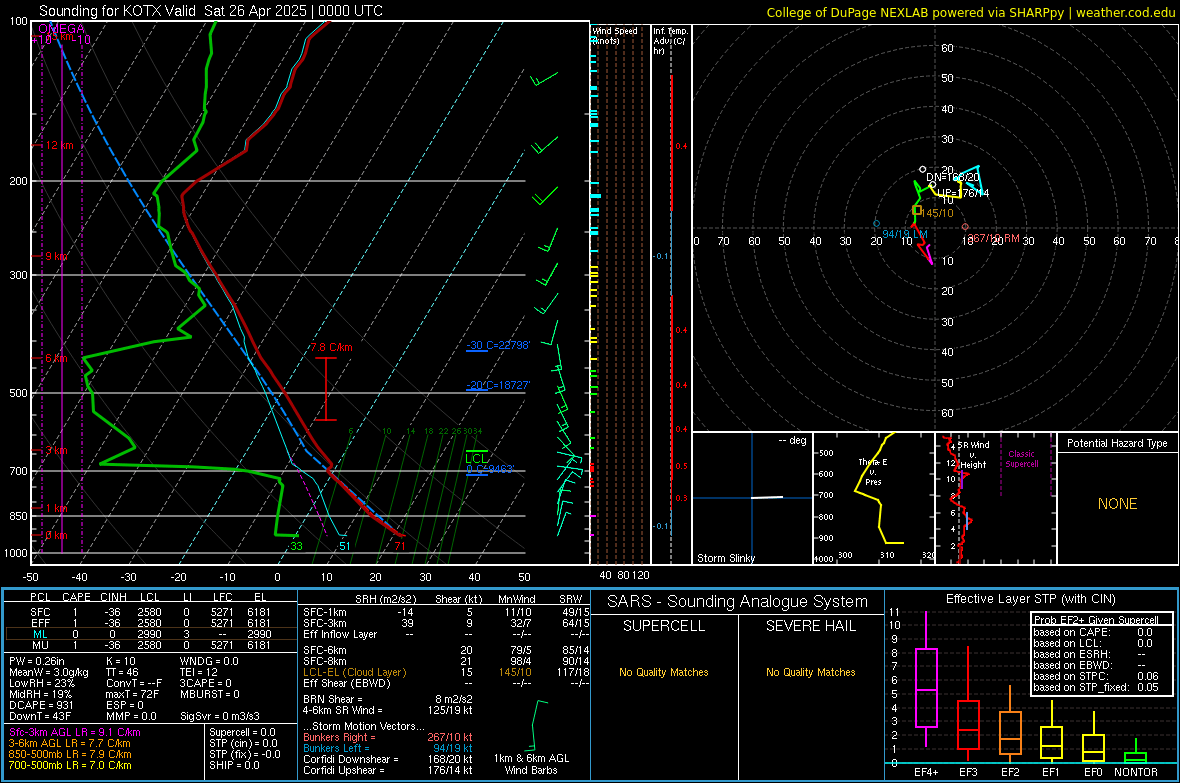Click the surface dewpoint value 33
The height and width of the screenshot is (783, 1180).
(297, 546)
